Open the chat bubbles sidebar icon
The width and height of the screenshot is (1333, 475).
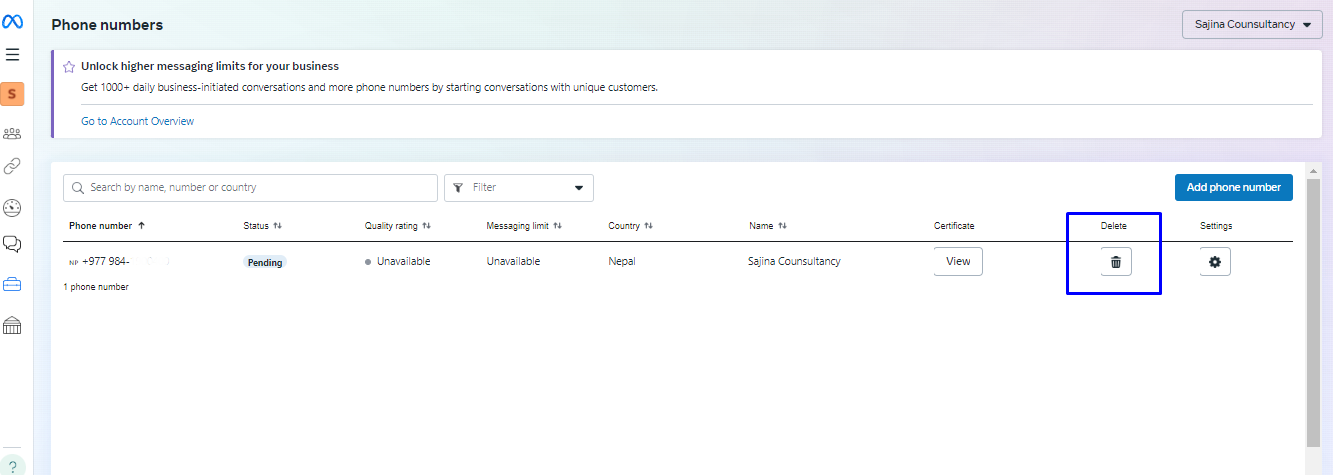[13, 244]
